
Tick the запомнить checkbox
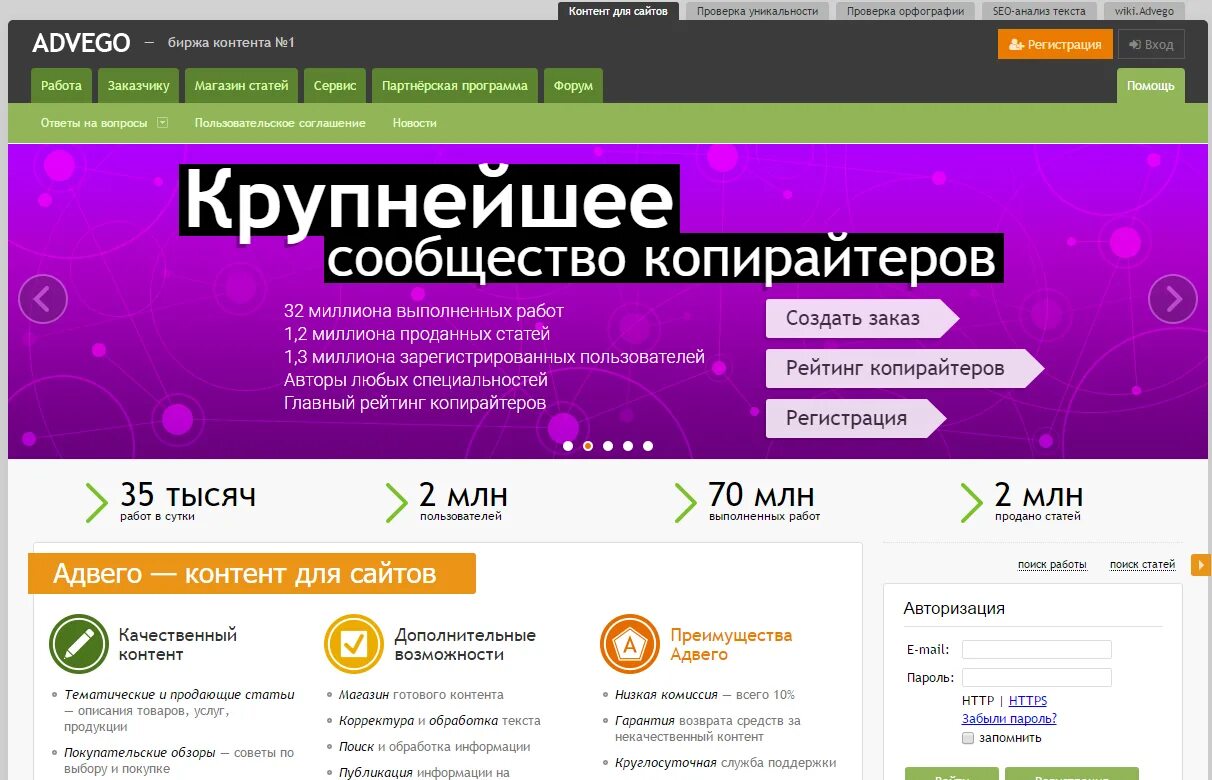point(968,738)
